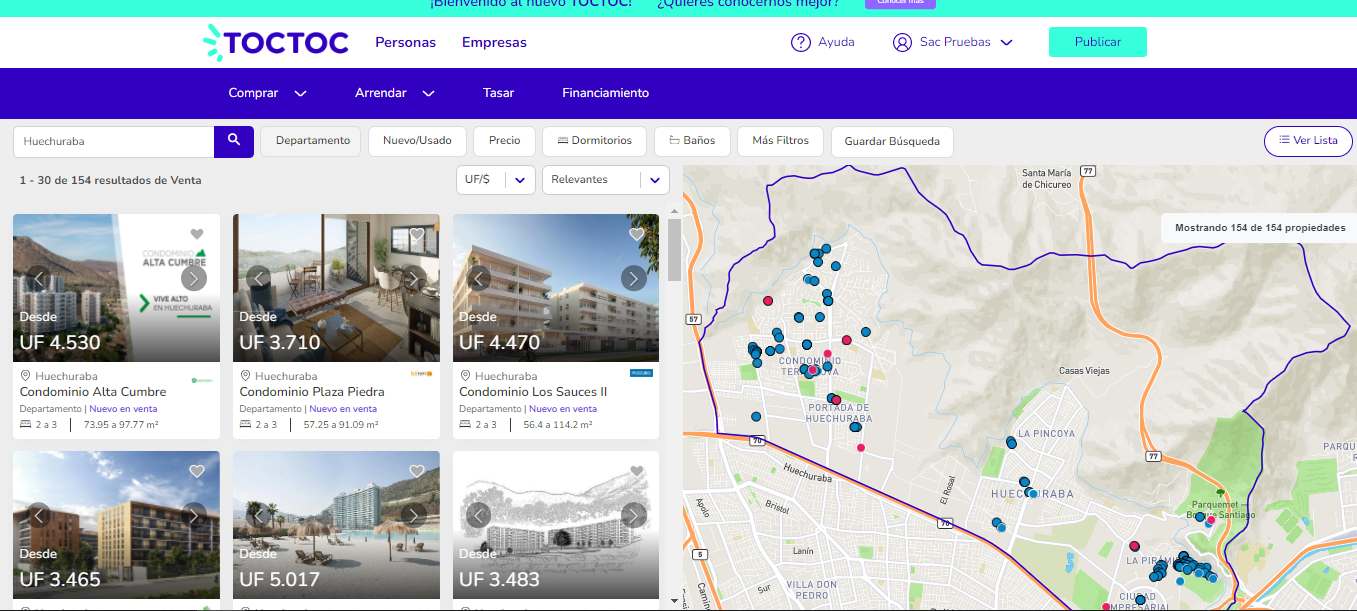Click Guardar Búsqueda button
This screenshot has width=1357, height=611.
[892, 142]
